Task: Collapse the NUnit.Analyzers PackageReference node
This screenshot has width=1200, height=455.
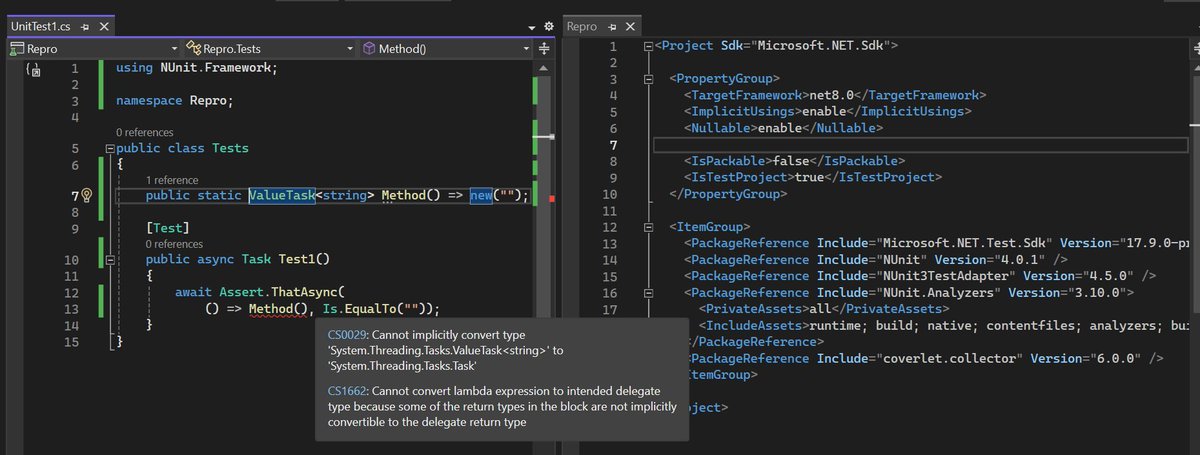Action: [x=649, y=293]
